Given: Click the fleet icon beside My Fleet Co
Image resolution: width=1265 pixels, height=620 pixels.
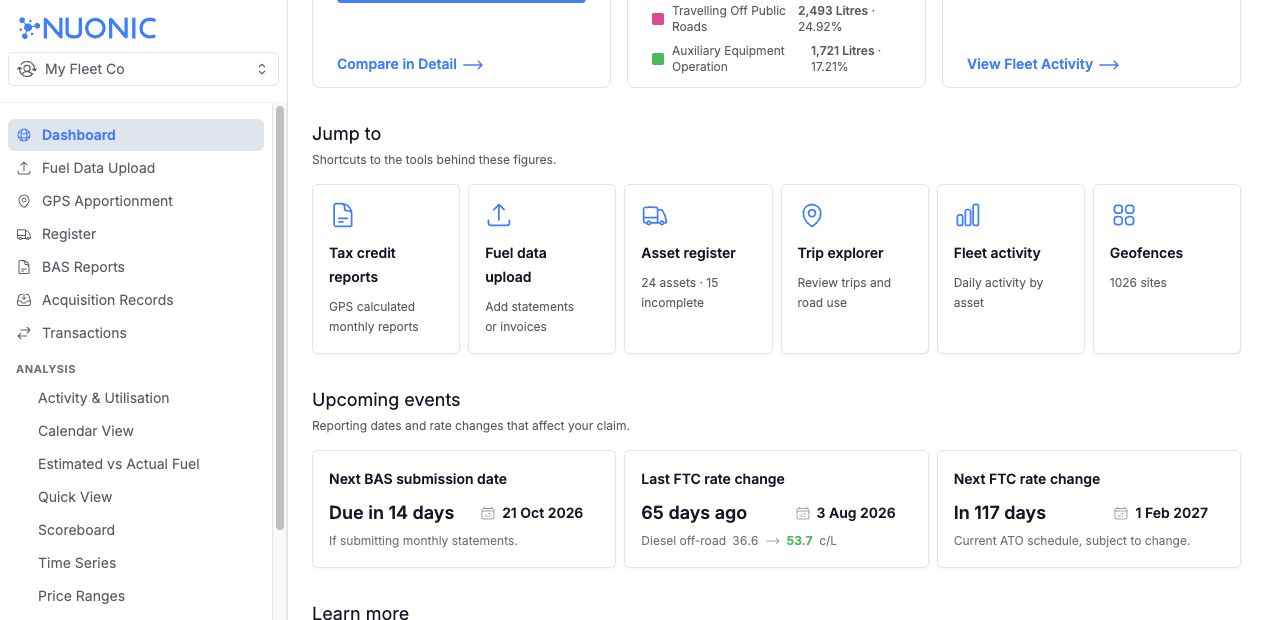Looking at the screenshot, I should (27, 69).
